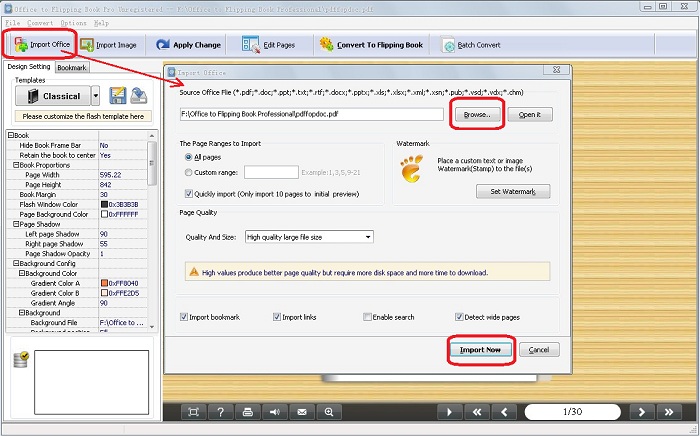This screenshot has height=436, width=700.
Task: Open the Batch Convert tool
Action: pyautogui.click(x=471, y=45)
